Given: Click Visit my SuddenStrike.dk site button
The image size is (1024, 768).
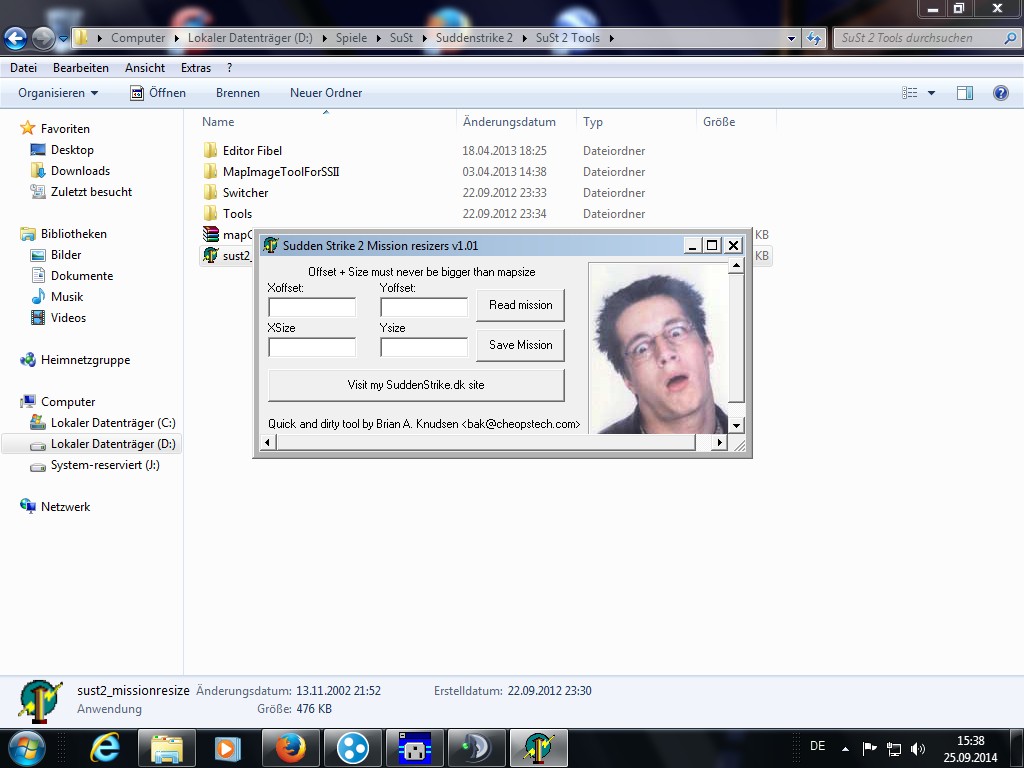Looking at the screenshot, I should click(416, 385).
